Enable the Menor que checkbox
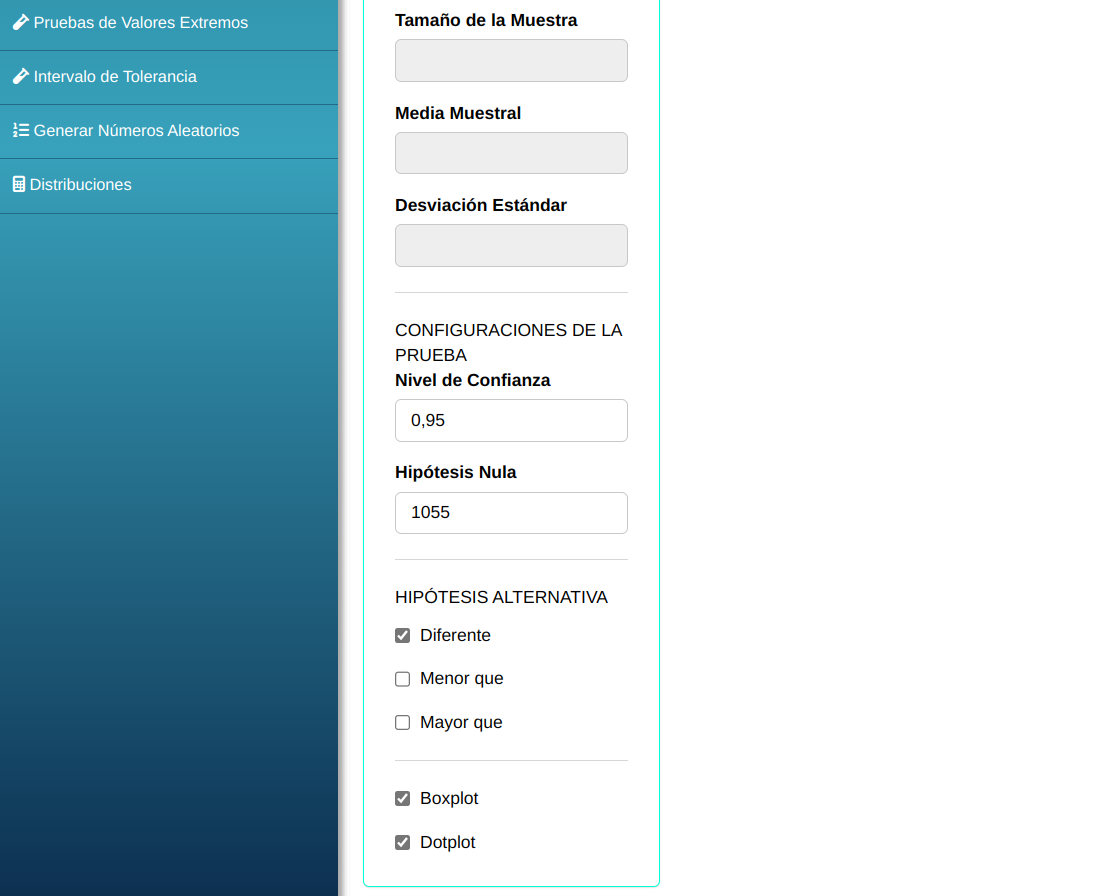The height and width of the screenshot is (896, 1107). tap(403, 679)
